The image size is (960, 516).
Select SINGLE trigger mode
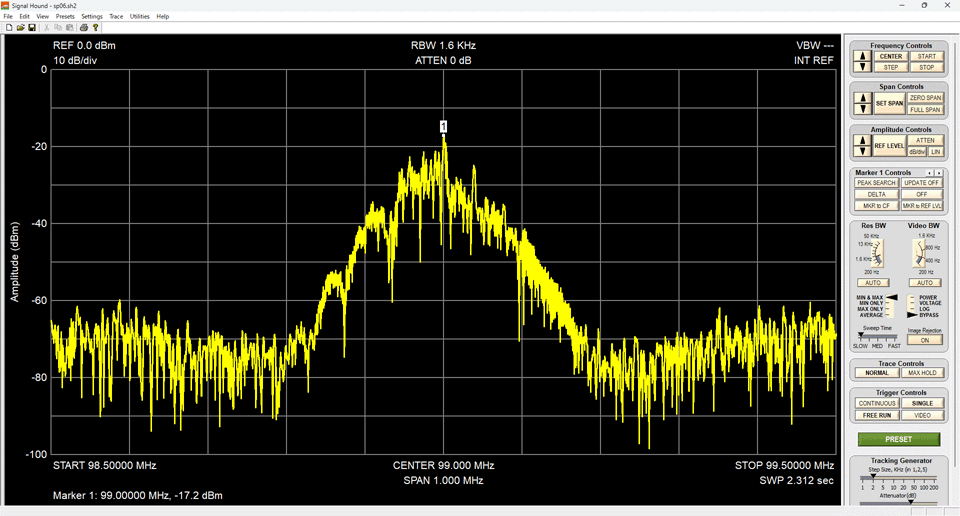[x=921, y=403]
